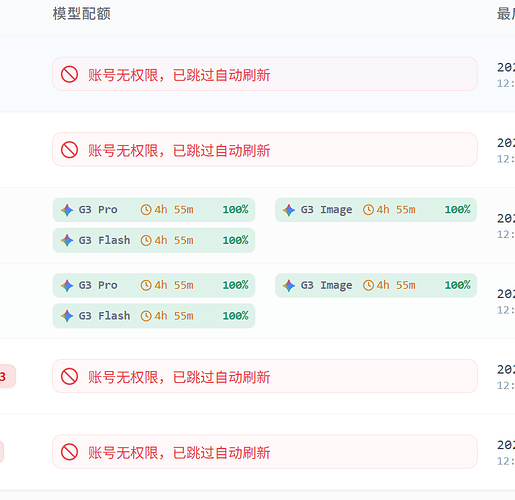This screenshot has width=515, height=500.
Task: Click the Gemini star icon on the lower G3 Image badge
Action: point(289,286)
